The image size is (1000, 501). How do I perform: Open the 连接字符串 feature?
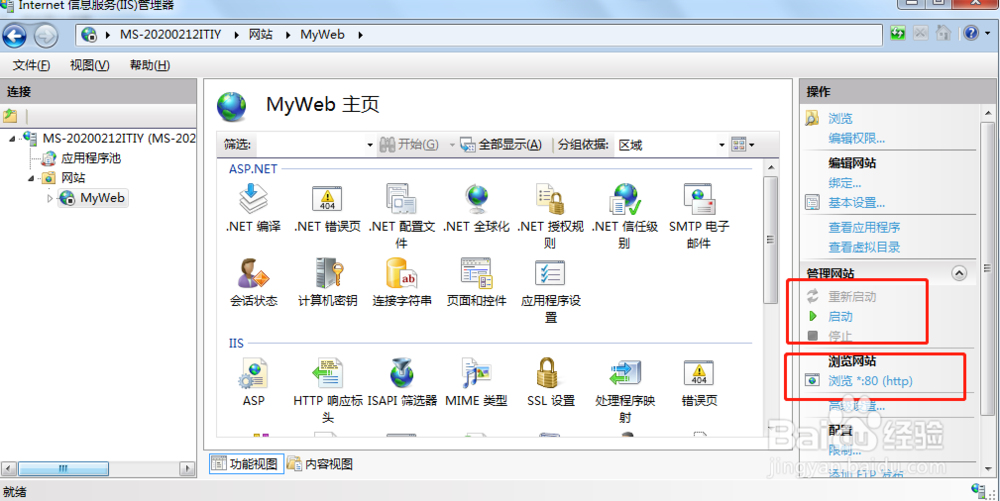pos(401,282)
